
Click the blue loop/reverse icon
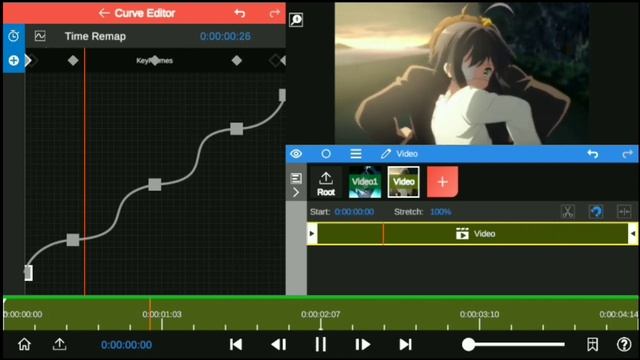(596, 212)
